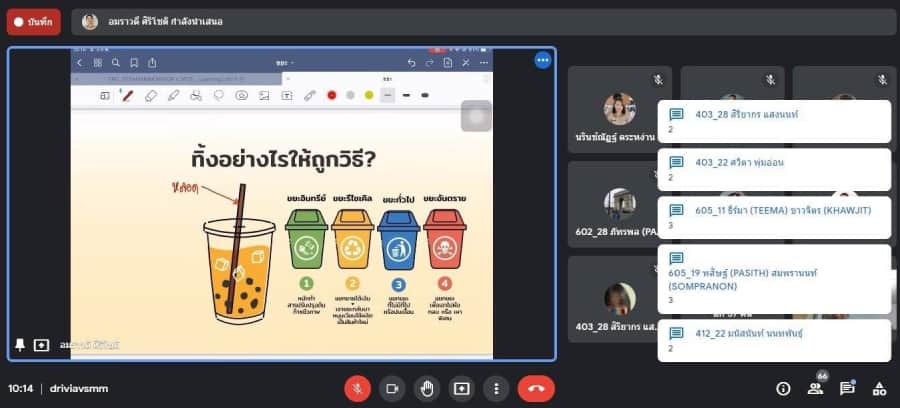Click chat notification from 403_22

pyautogui.click(x=773, y=168)
